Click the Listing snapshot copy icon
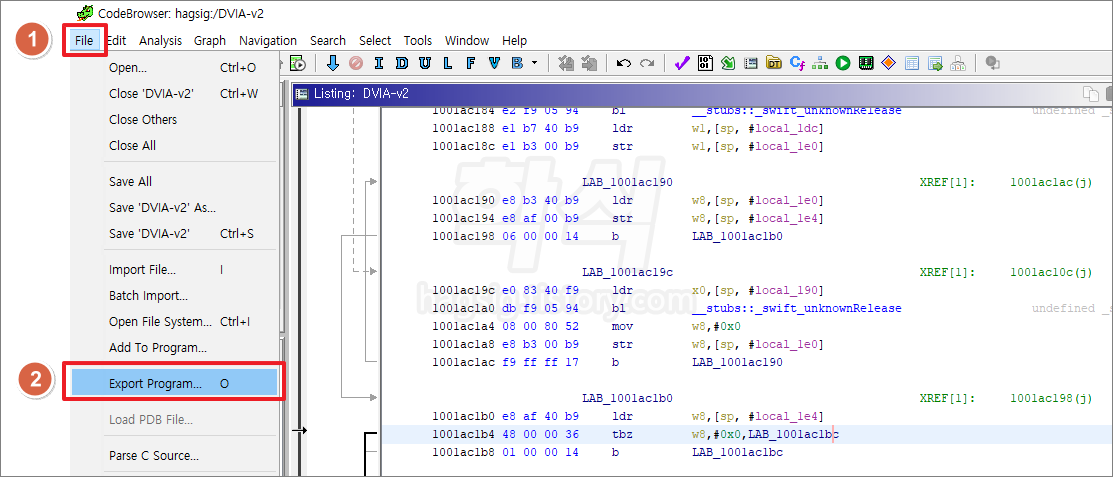1113x477 pixels. coord(1090,93)
